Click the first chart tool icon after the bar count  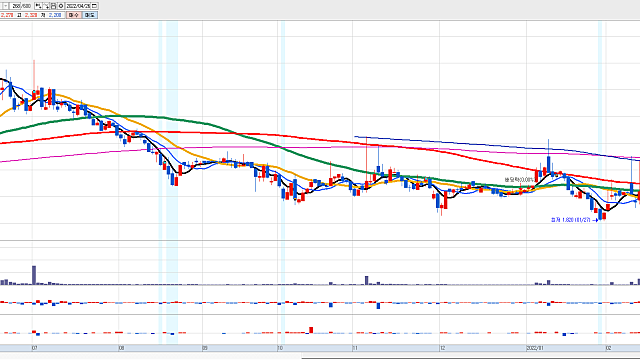click(x=38, y=6)
